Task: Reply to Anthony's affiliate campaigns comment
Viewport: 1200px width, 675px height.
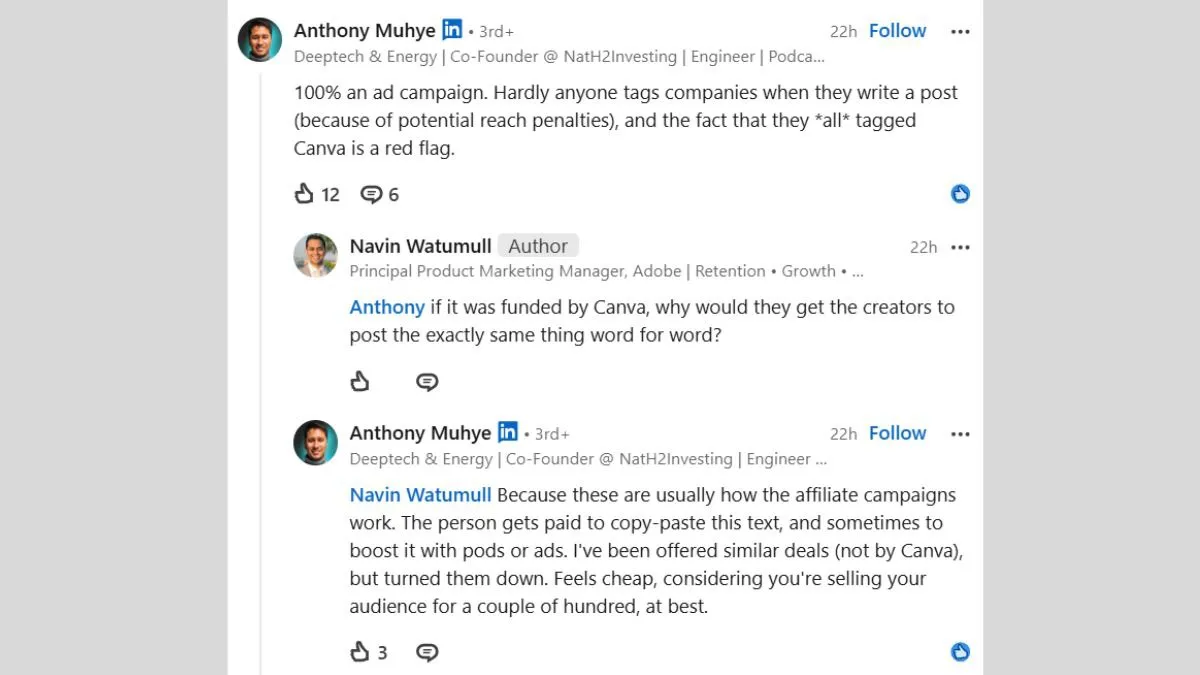Action: (427, 653)
